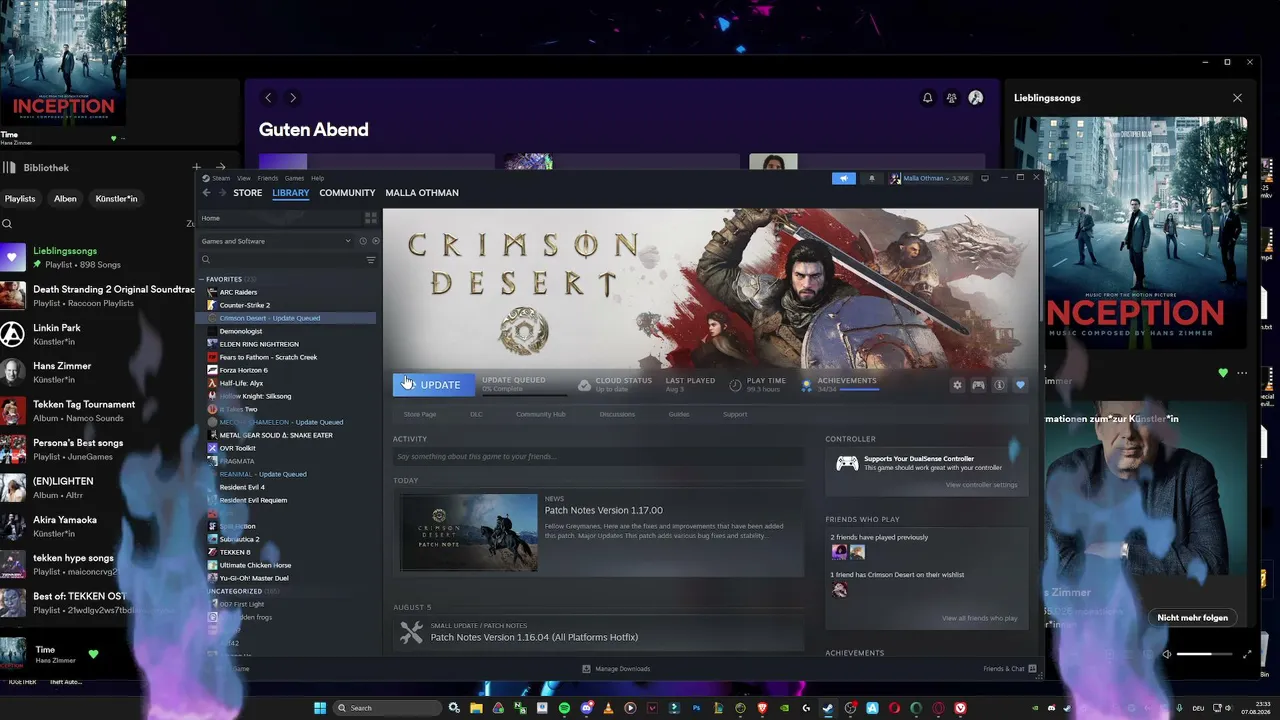Click Windows taskbar Search box
1280x720 pixels.
[x=387, y=708]
